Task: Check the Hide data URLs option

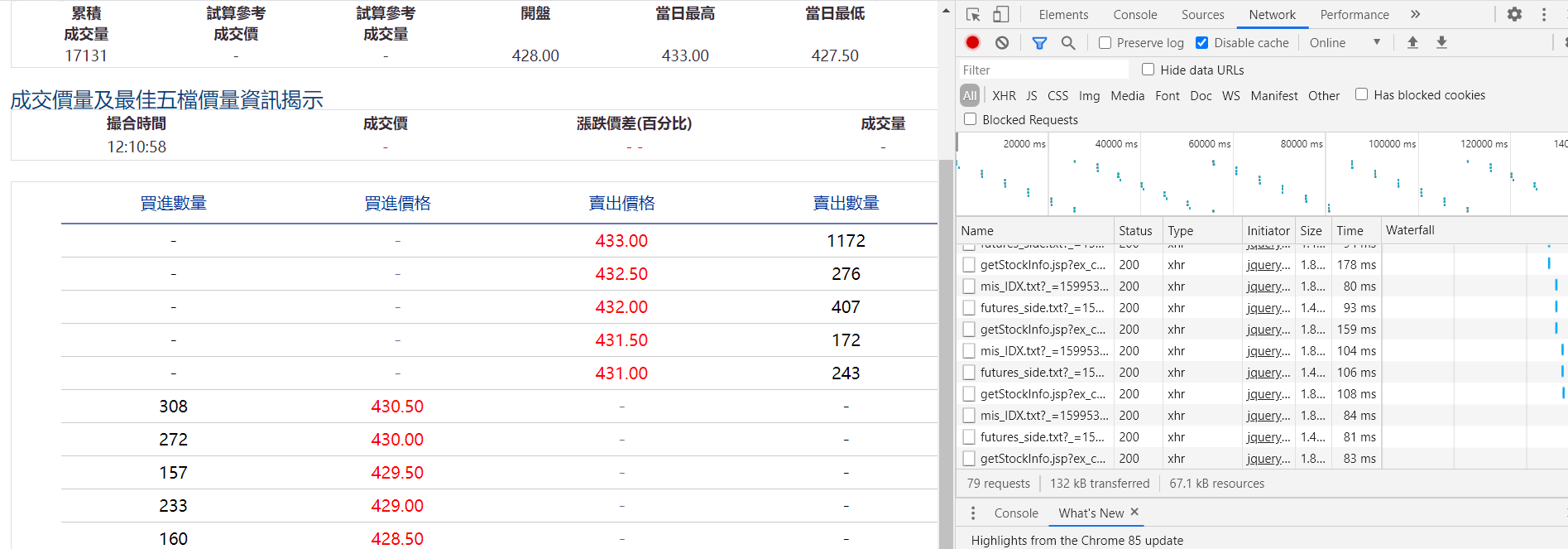Action: (1148, 70)
